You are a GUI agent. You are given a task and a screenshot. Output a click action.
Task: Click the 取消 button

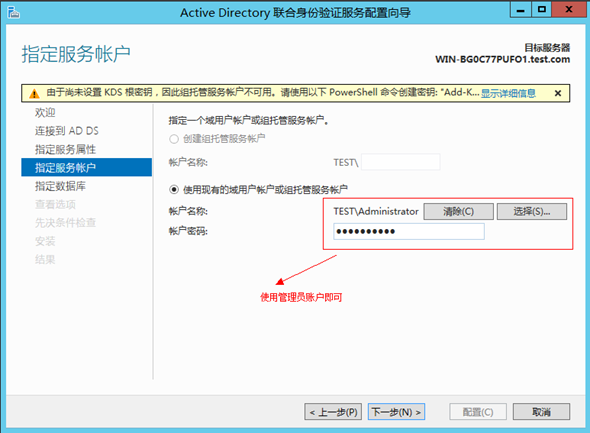(x=541, y=412)
